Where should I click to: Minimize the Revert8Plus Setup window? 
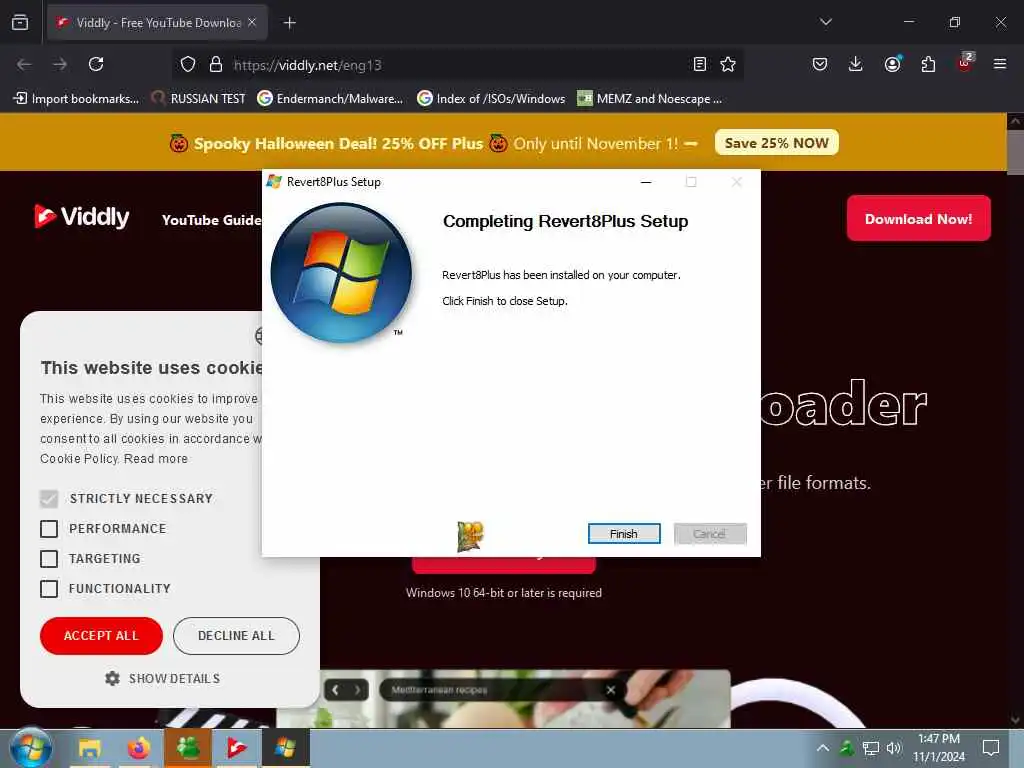pyautogui.click(x=646, y=182)
